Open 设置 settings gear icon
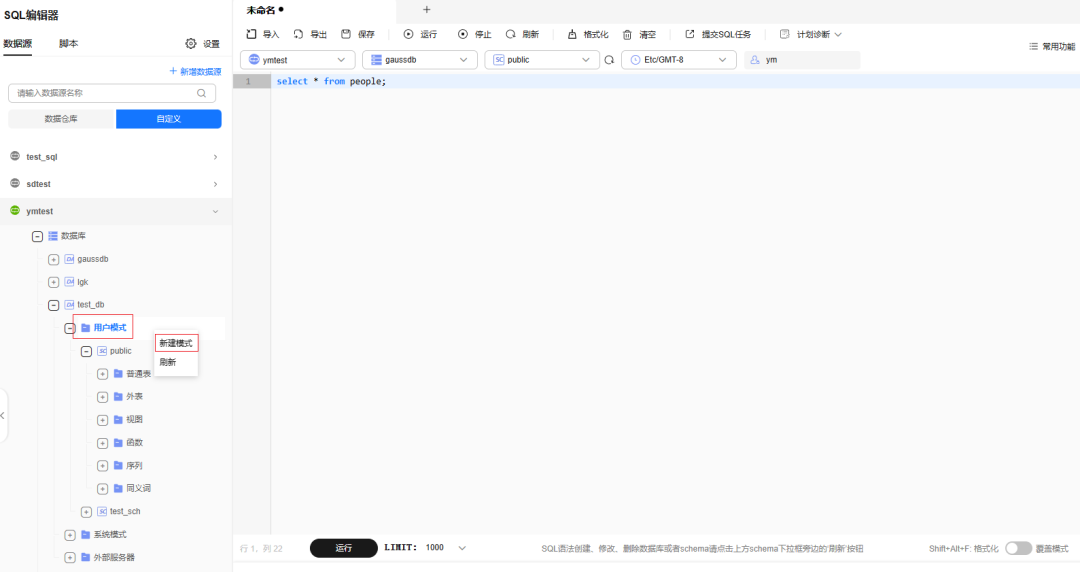 pos(191,43)
